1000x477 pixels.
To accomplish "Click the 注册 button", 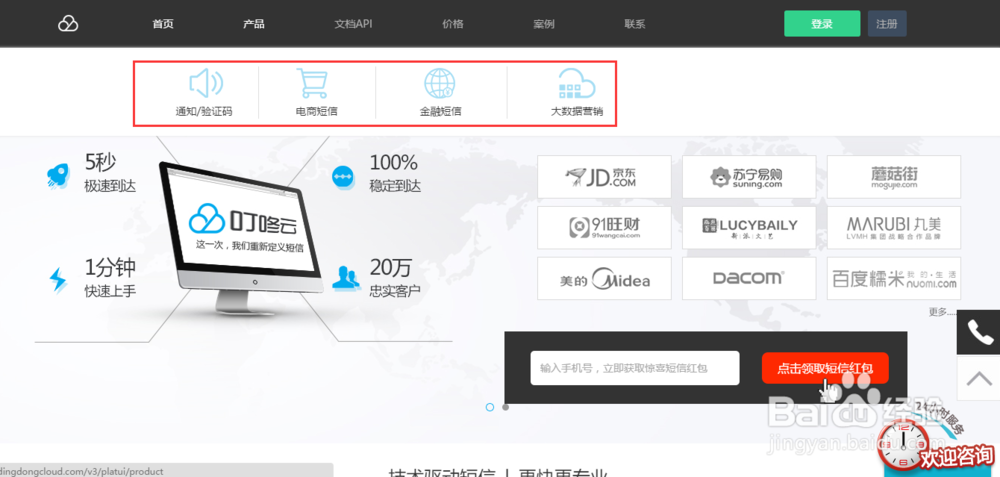I will [x=887, y=24].
